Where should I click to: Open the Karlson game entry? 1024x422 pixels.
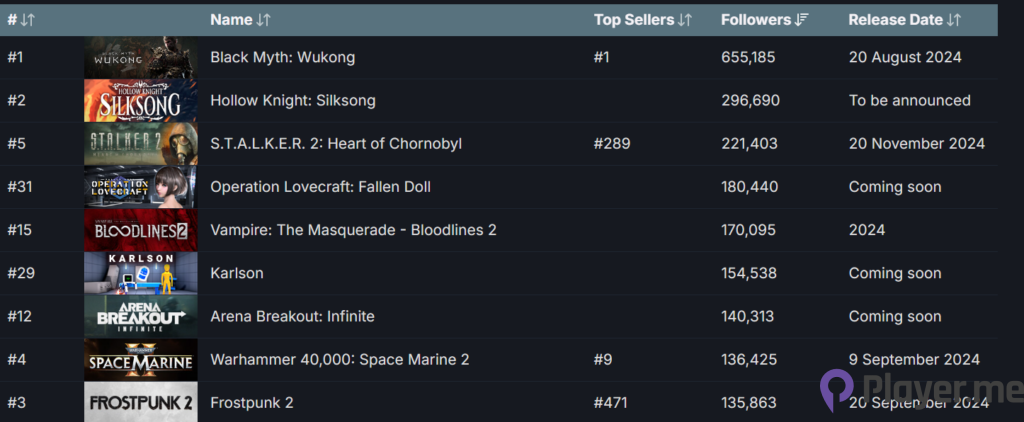click(237, 273)
